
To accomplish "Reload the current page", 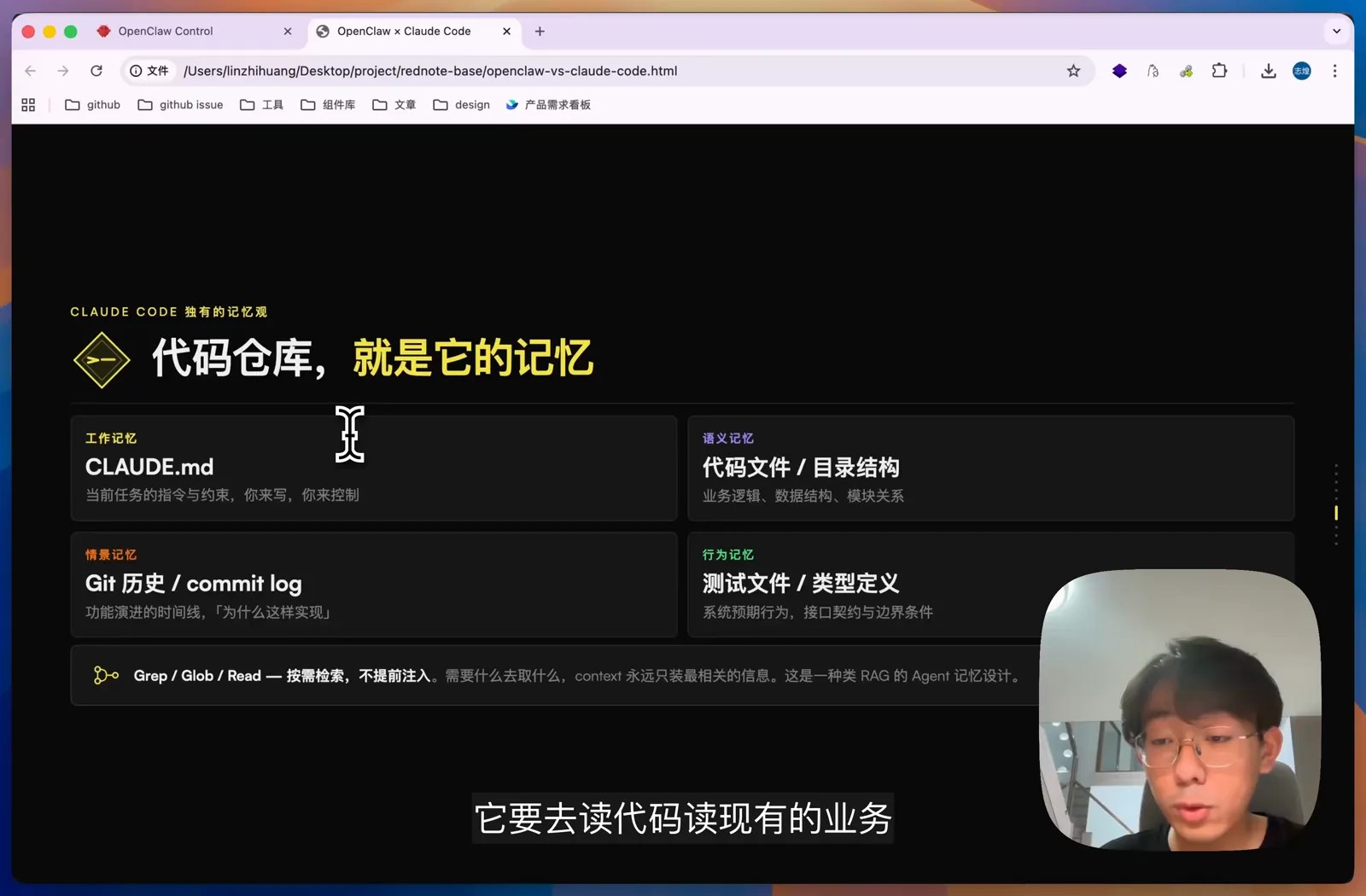I will click(x=96, y=71).
